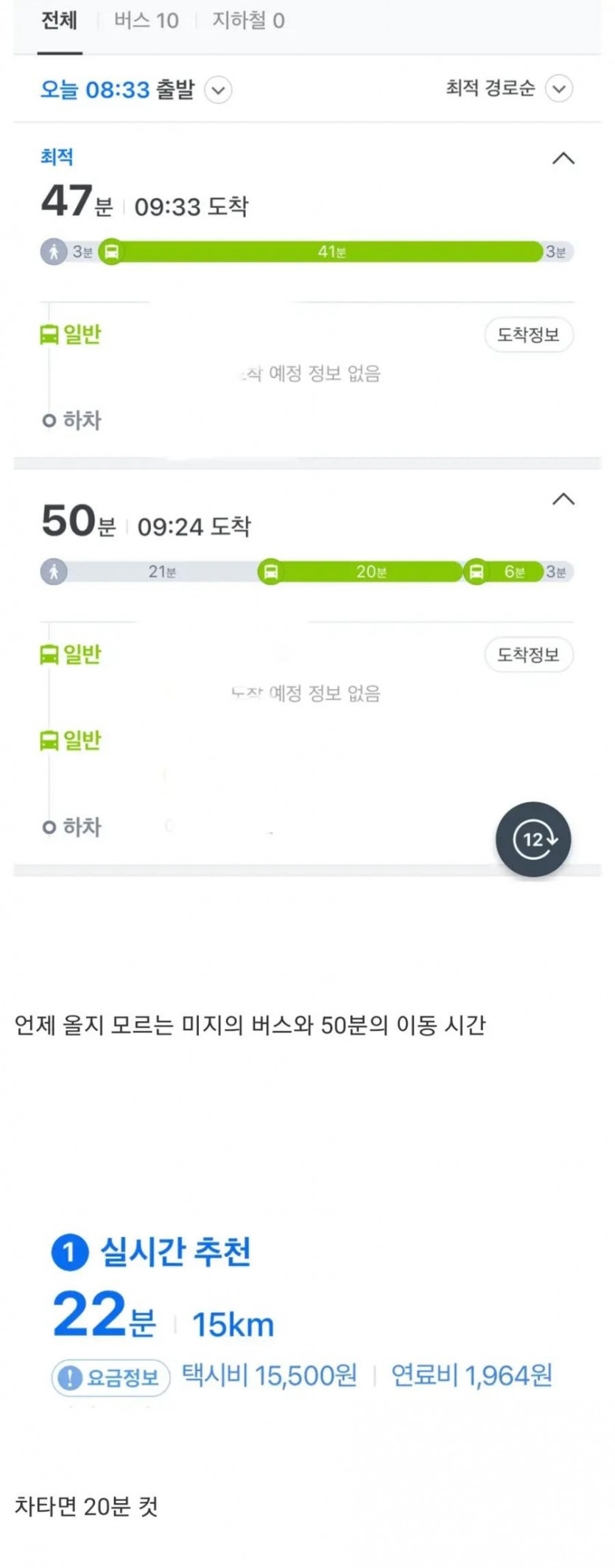The height and width of the screenshot is (1568, 615).
Task: Tap 도착정보 button on the 50분 route
Action: [528, 655]
